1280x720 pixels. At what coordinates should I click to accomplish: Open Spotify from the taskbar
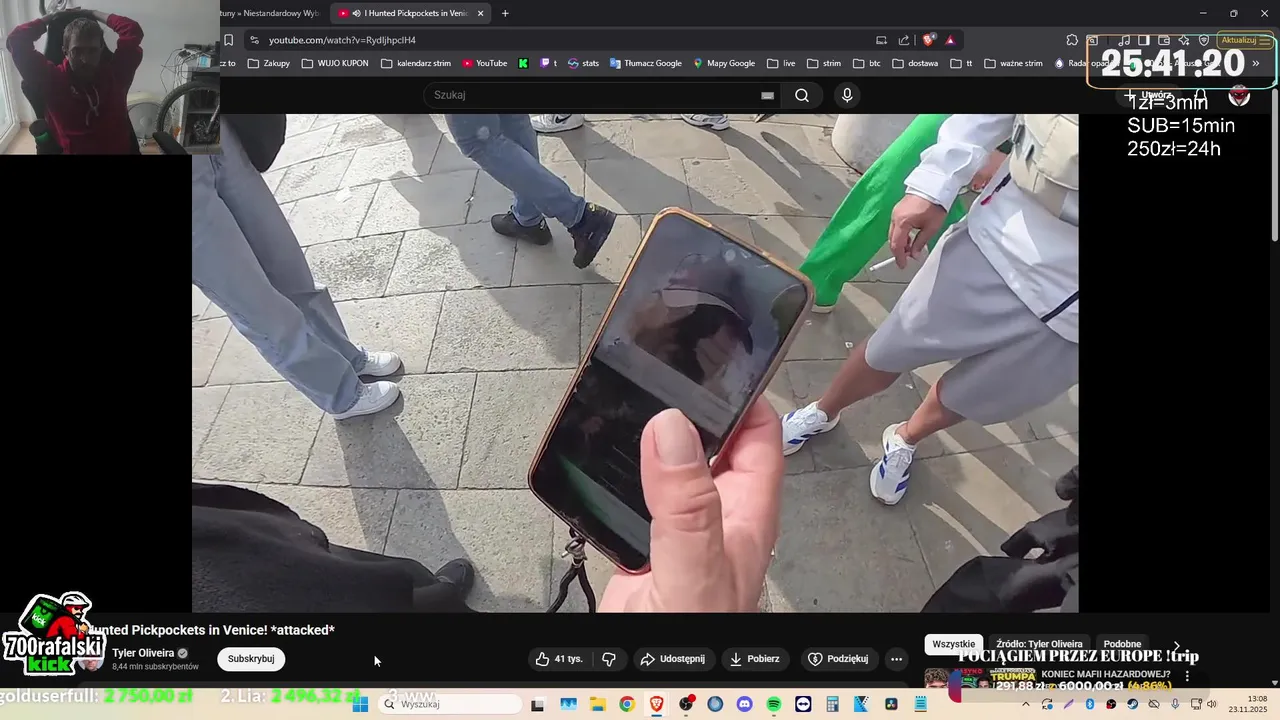[773, 704]
